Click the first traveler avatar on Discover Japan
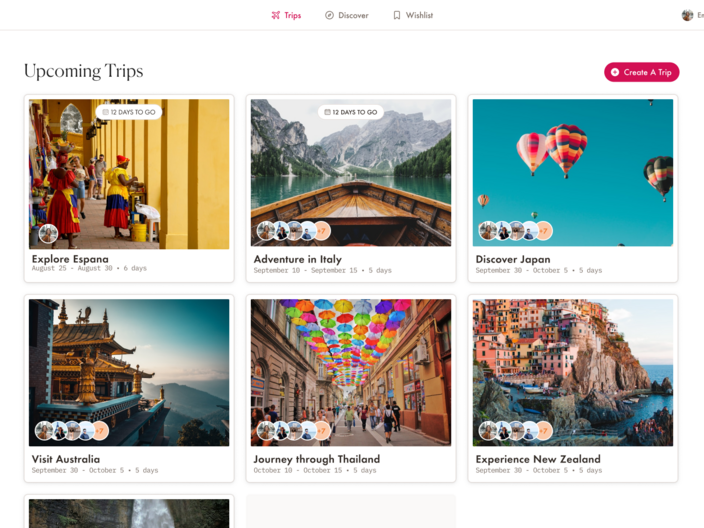 488,231
